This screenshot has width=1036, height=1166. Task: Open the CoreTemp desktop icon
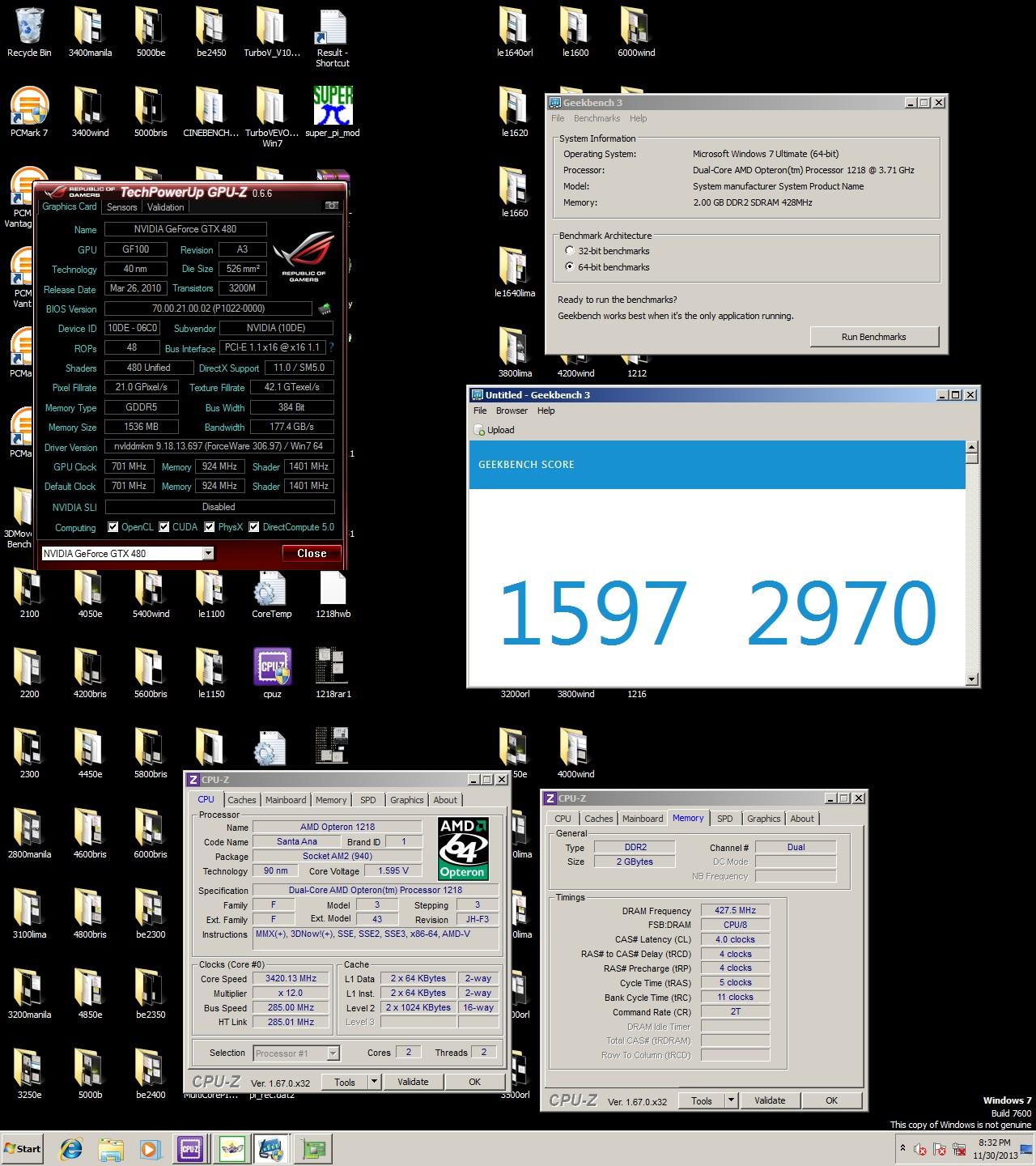pyautogui.click(x=271, y=594)
